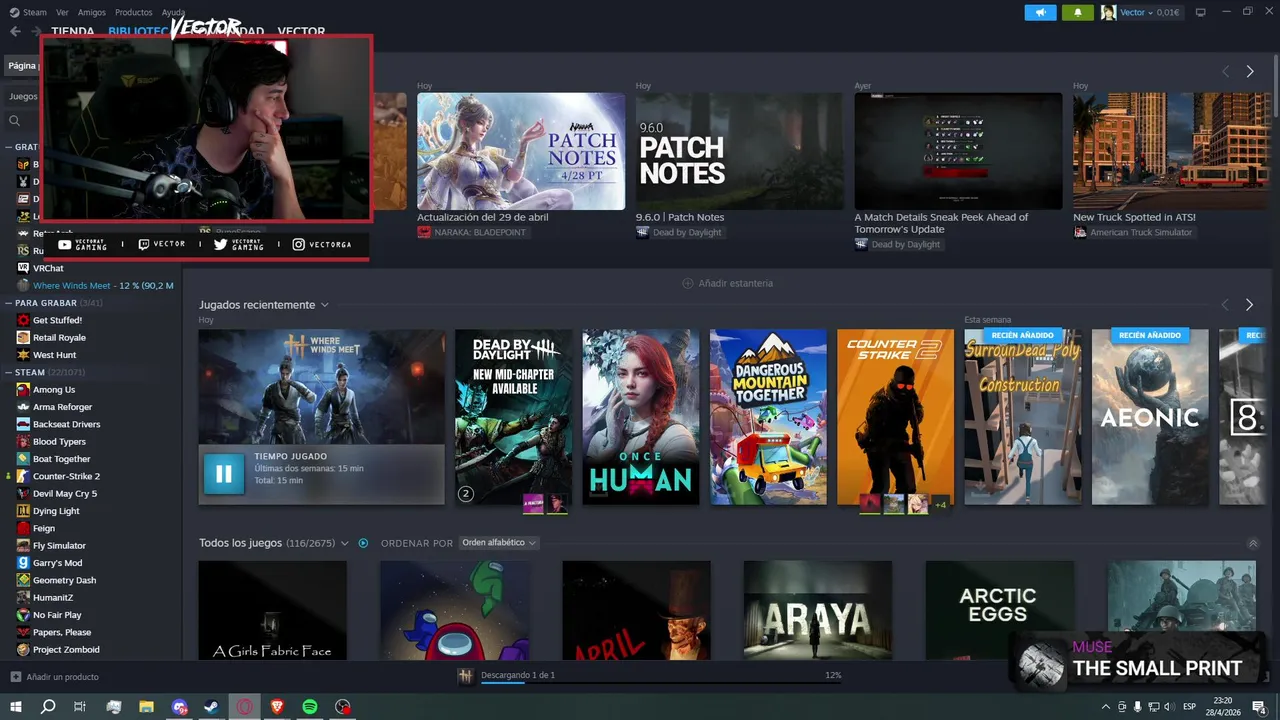The image size is (1280, 720).
Task: Click the Retail Royale icon
Action: pos(23,338)
